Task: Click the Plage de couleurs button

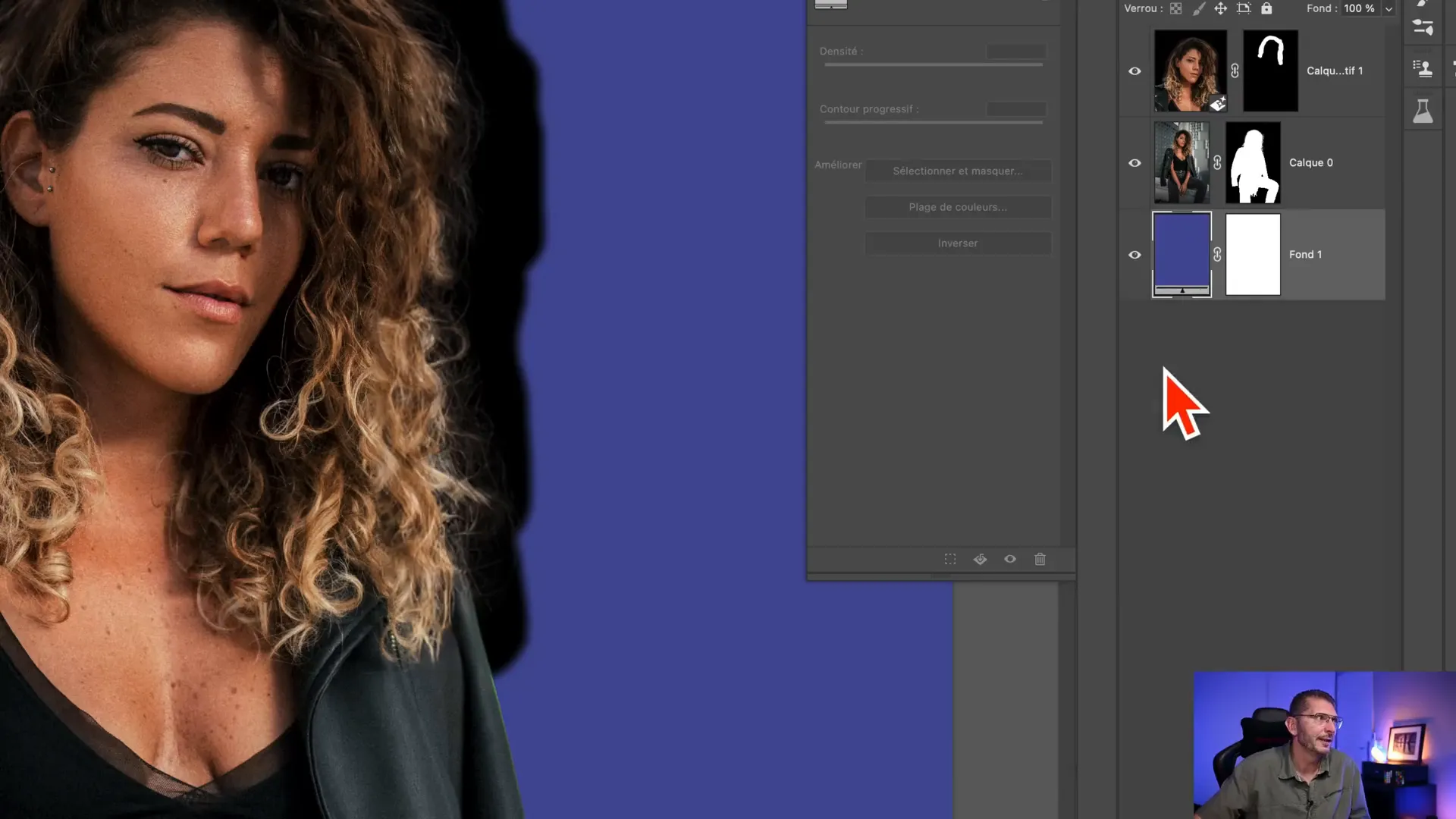Action: (x=958, y=207)
